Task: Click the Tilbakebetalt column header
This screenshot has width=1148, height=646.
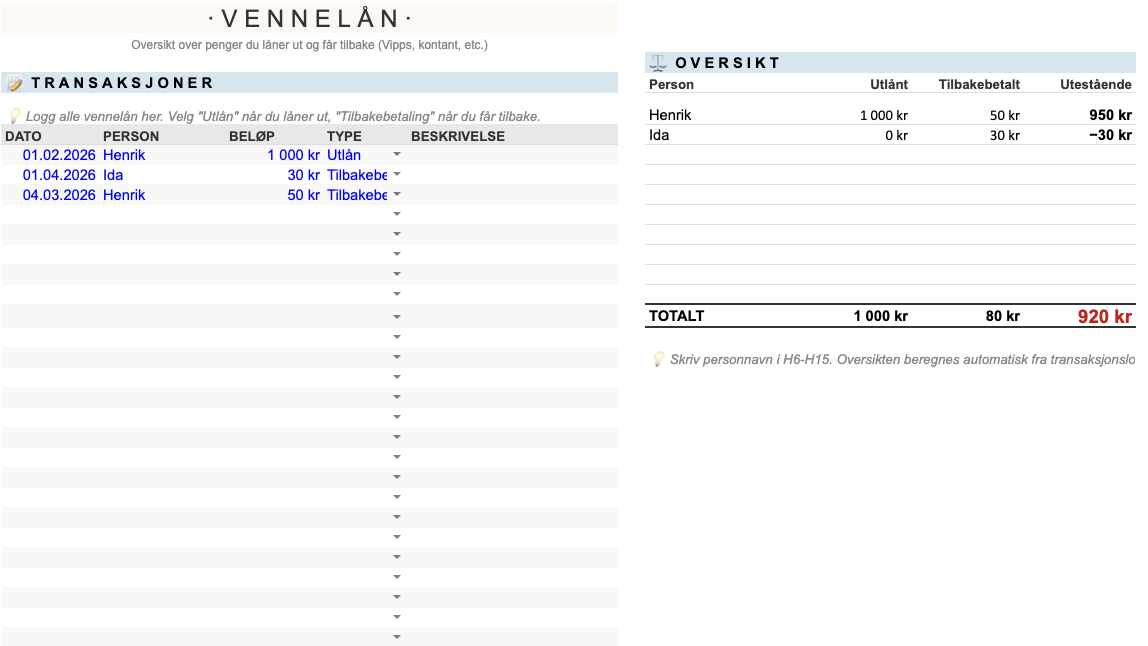Action: click(979, 85)
